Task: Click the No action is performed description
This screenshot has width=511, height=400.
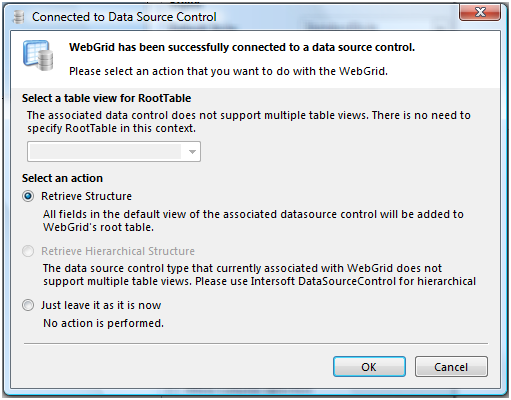Action: point(103,323)
